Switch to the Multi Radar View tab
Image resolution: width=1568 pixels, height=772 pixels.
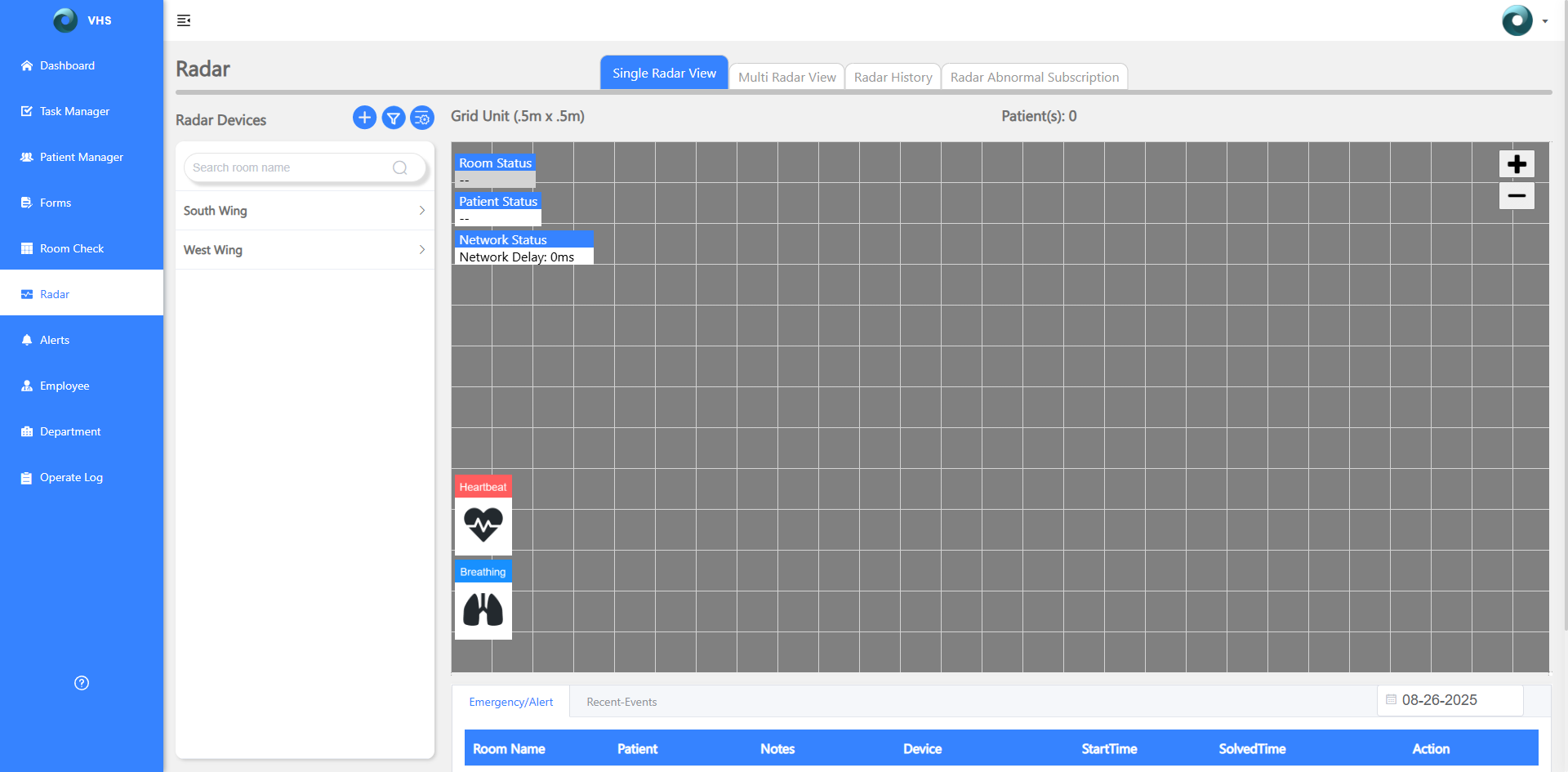coord(786,77)
